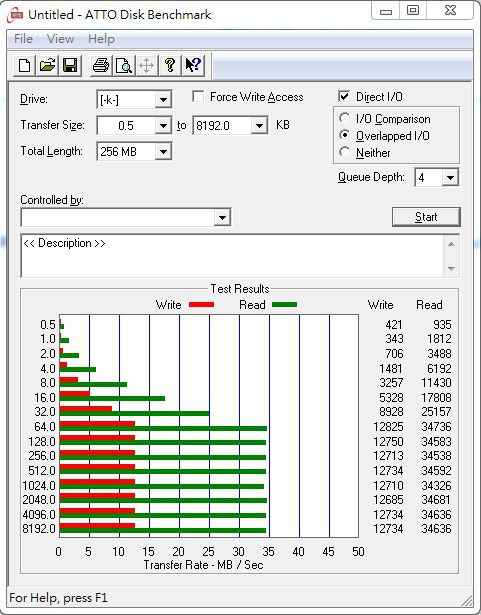The height and width of the screenshot is (615, 481).
Task: Open a benchmark file with folder icon
Action: pos(47,65)
